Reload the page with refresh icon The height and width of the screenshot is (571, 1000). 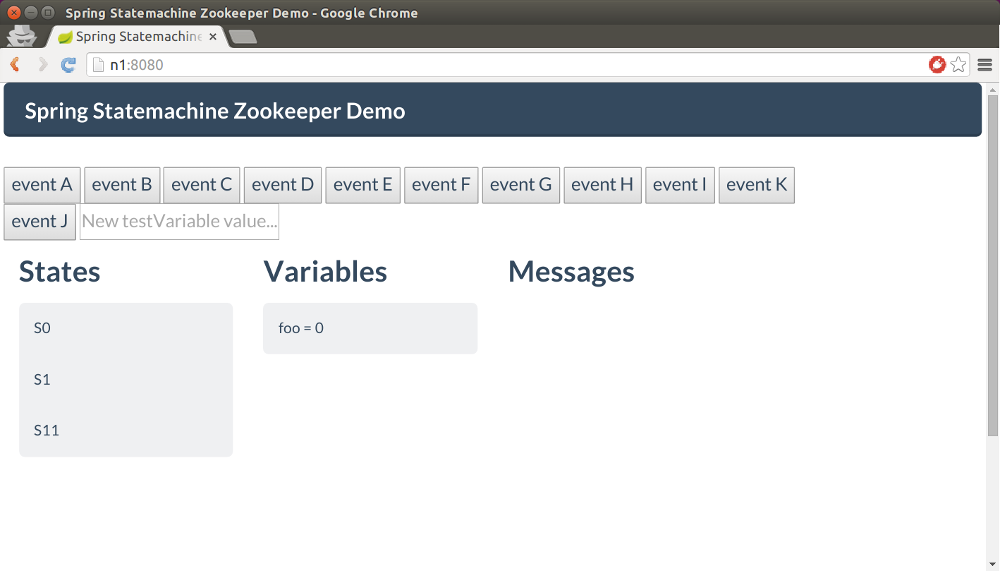click(68, 64)
